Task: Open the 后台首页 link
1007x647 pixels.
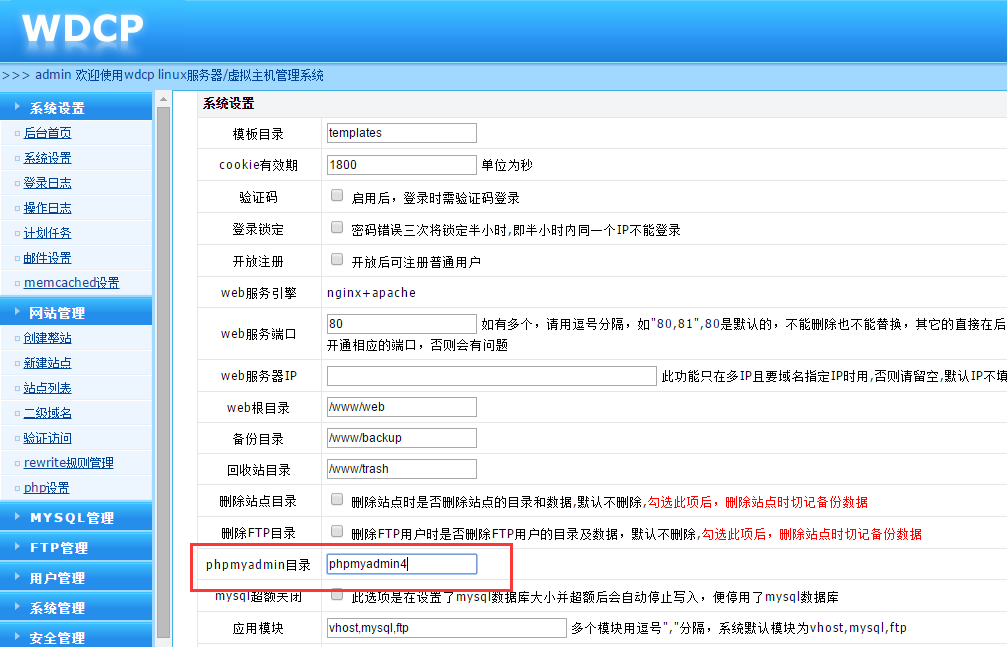Action: [x=47, y=133]
